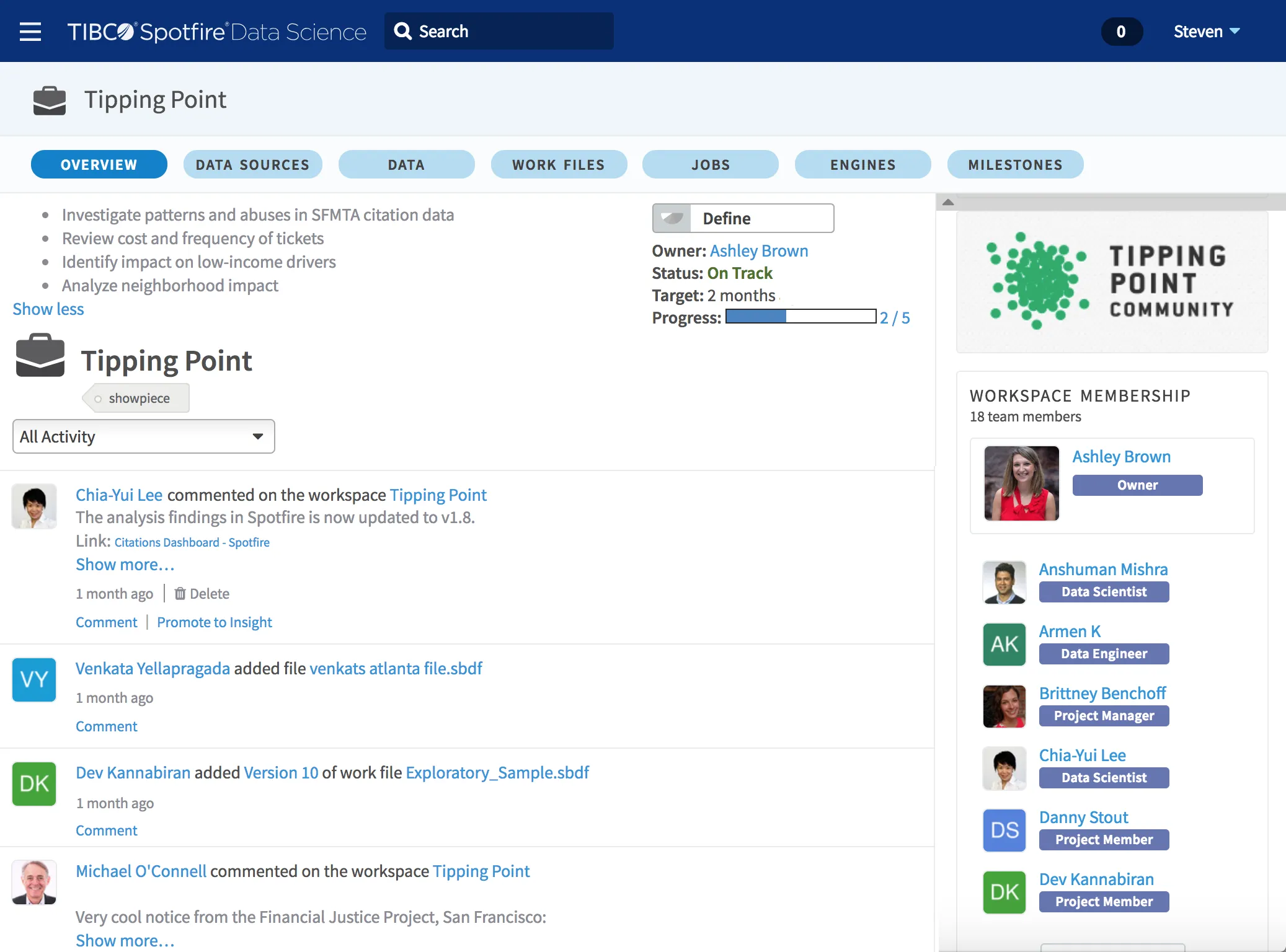
Task: Open the 2 / 5 milestones link
Action: pyautogui.click(x=895, y=318)
